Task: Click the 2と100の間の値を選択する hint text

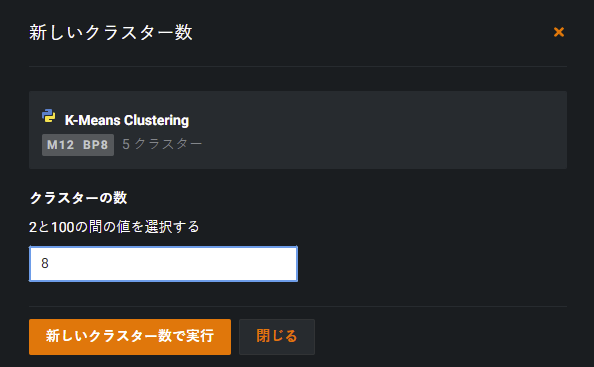Action: [114, 227]
